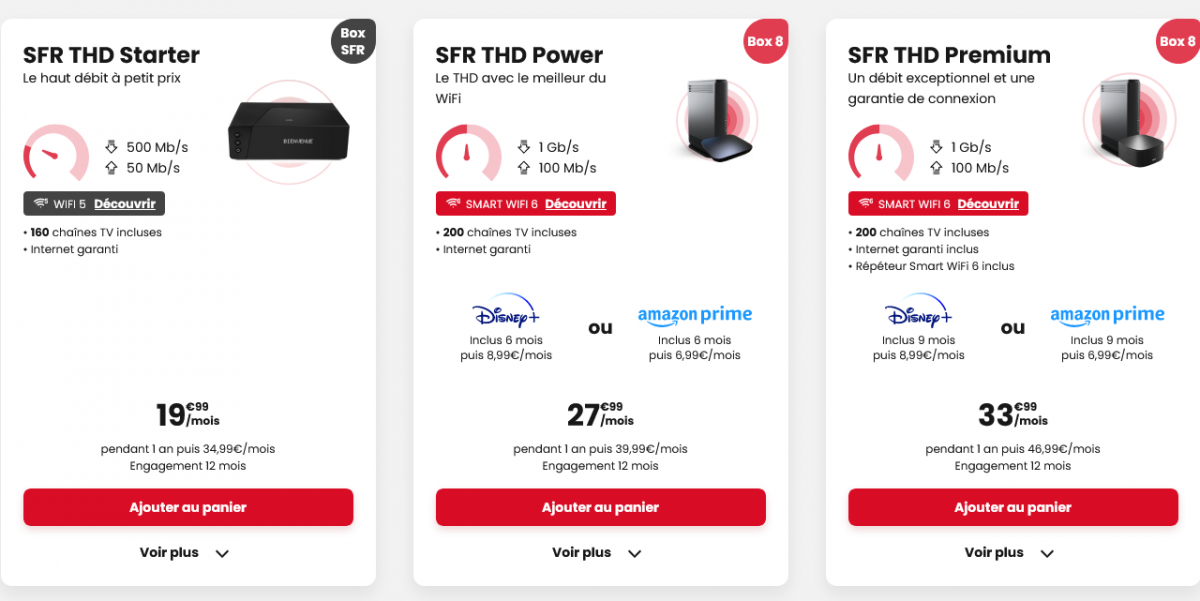This screenshot has height=601, width=1200.
Task: Click the Box SFR round badge
Action: click(353, 41)
